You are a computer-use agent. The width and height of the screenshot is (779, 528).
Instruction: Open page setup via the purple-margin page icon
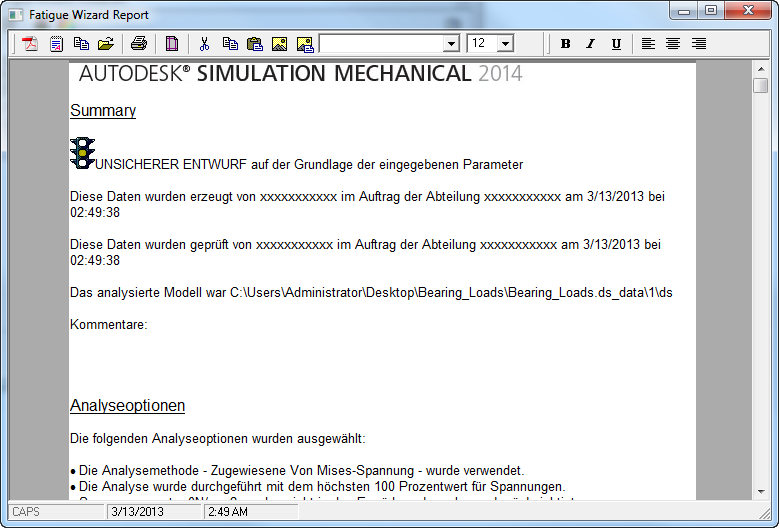(171, 44)
